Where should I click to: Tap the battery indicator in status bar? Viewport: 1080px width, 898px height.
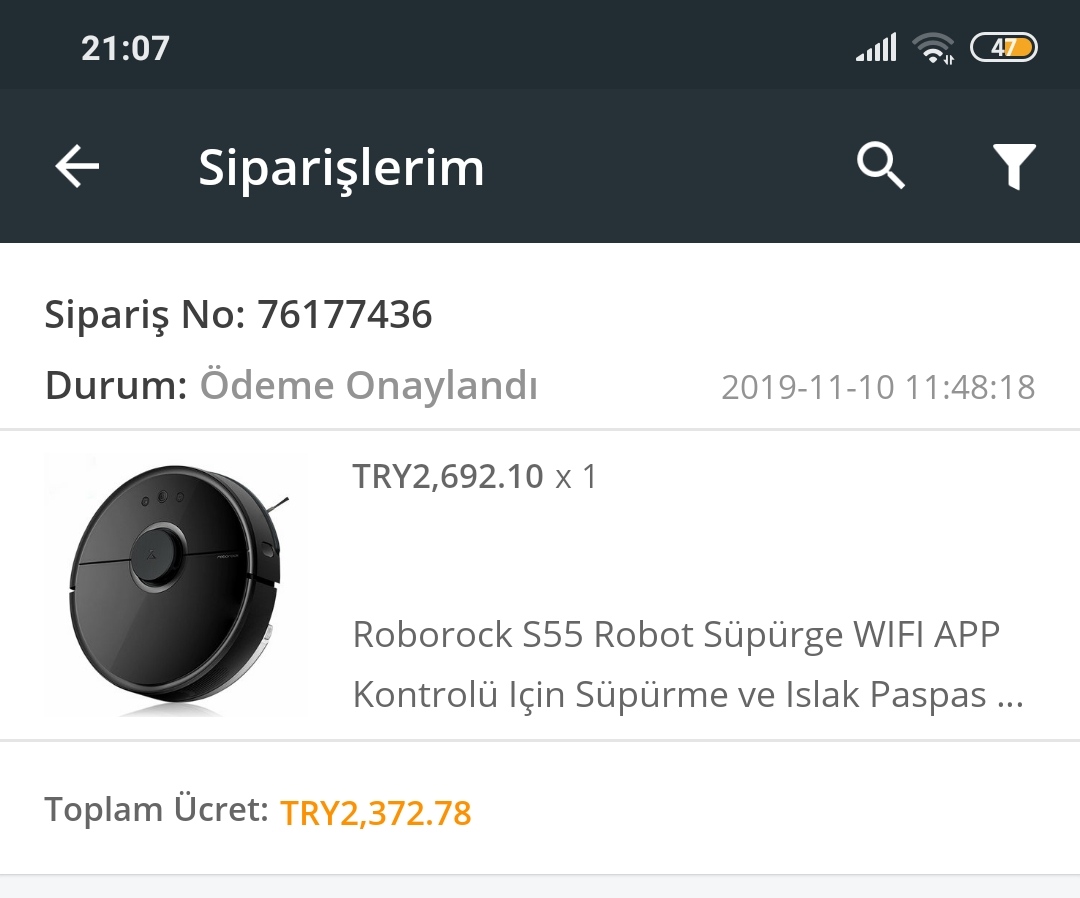(1004, 48)
